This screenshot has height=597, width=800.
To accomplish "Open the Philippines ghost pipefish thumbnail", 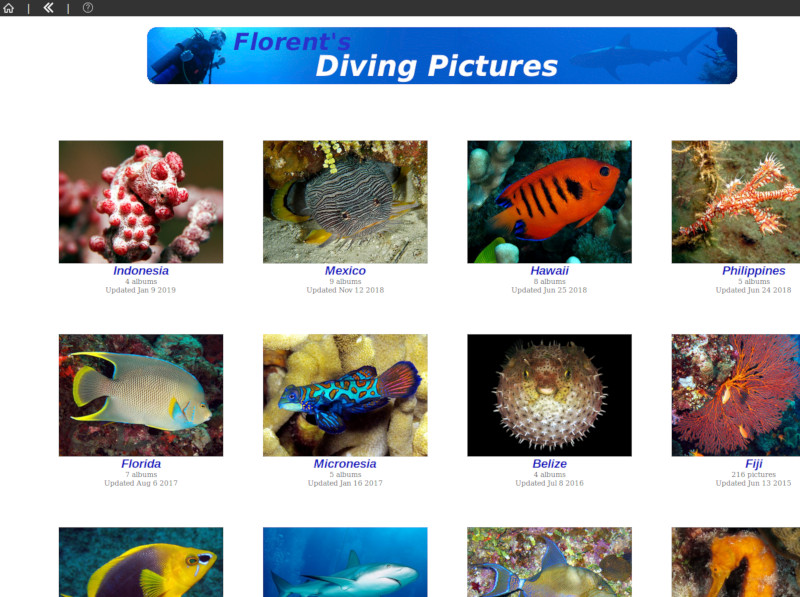I will (x=736, y=201).
